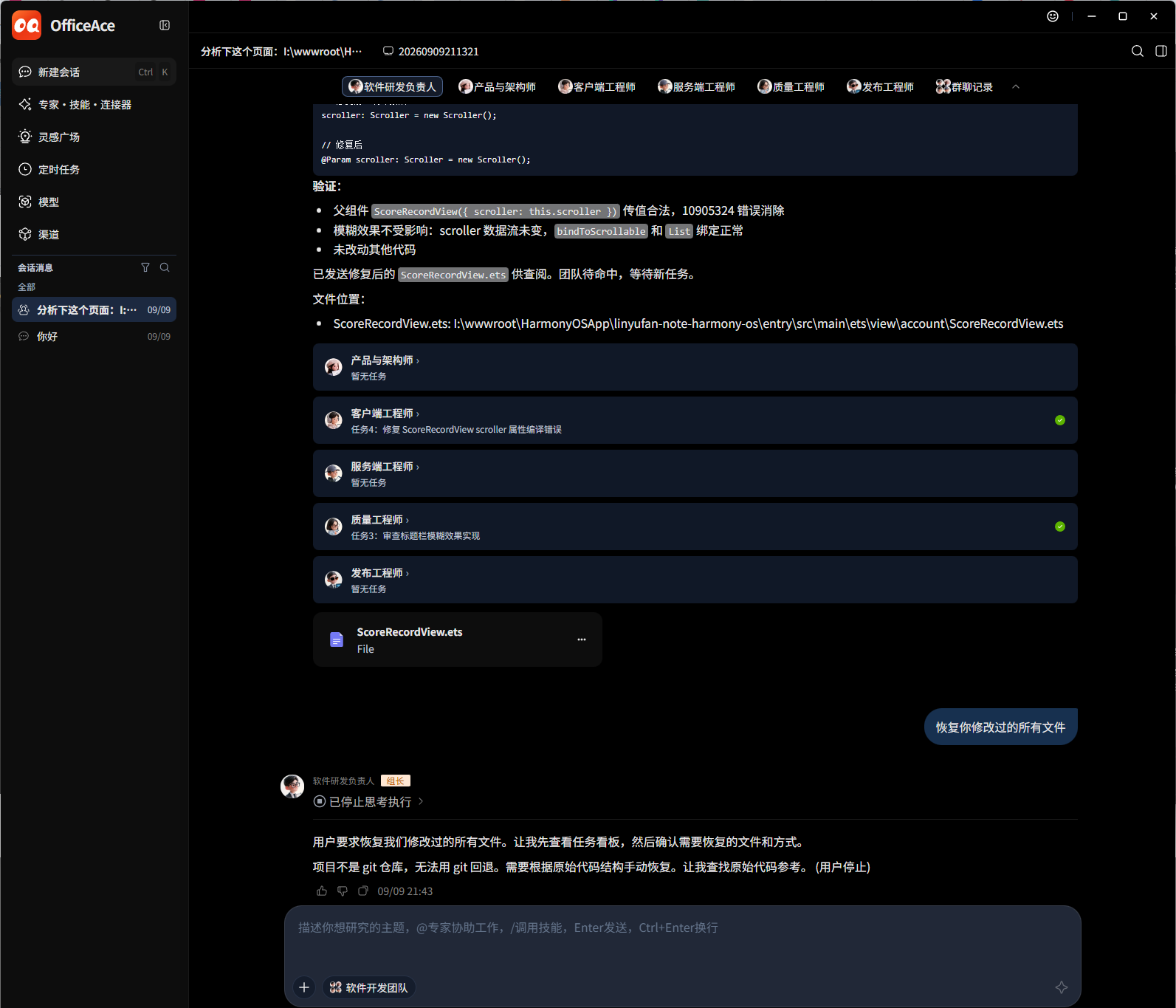Expand the 已停止思考执行 details

pyautogui.click(x=369, y=802)
